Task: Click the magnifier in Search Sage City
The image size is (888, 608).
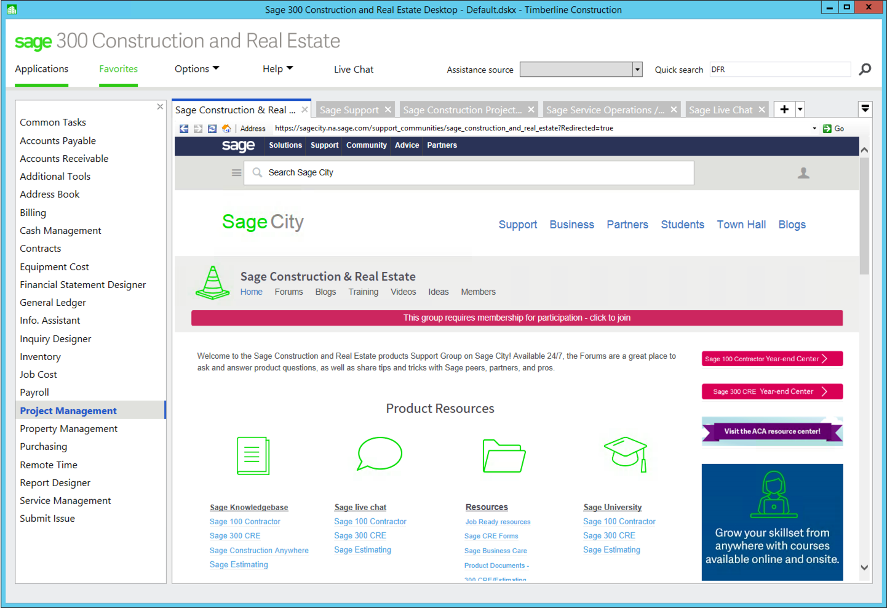Action: pos(257,173)
